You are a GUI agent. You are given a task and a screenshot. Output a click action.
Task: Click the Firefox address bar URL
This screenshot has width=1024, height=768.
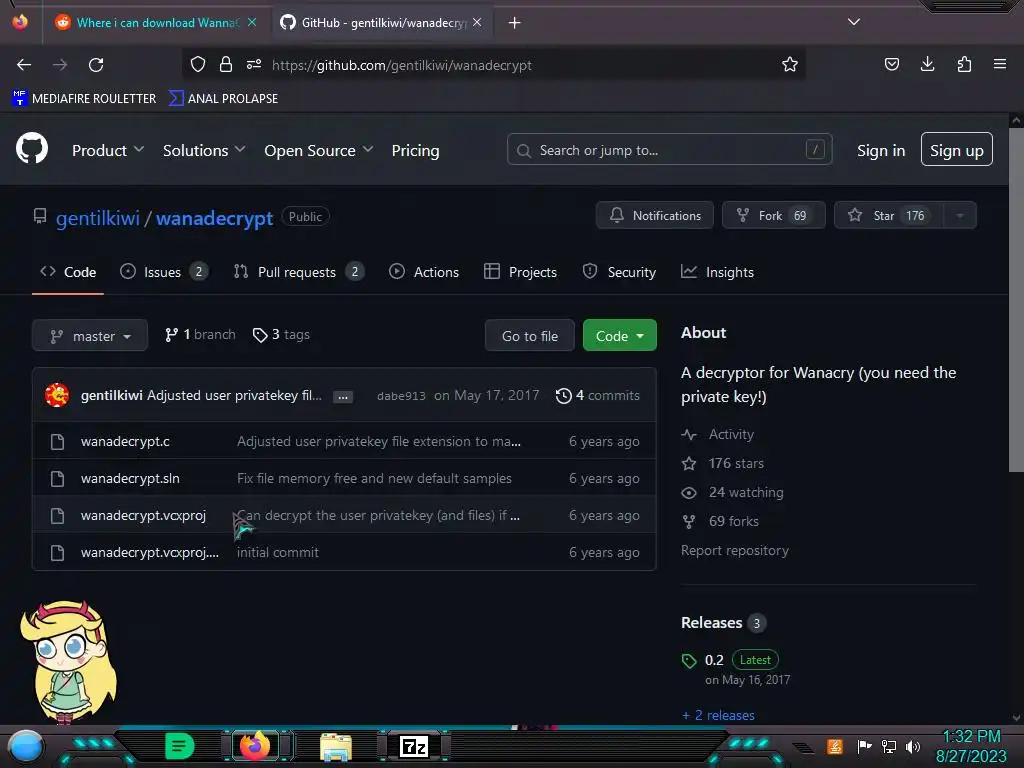coord(402,65)
